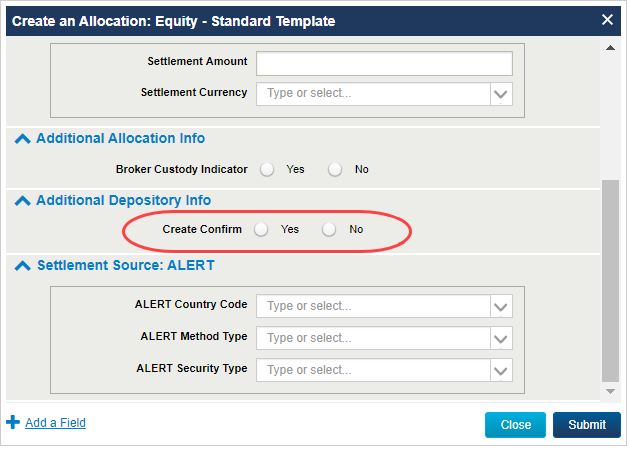630x449 pixels.
Task: Collapse the Additional Depository Info section
Action: (x=23, y=201)
